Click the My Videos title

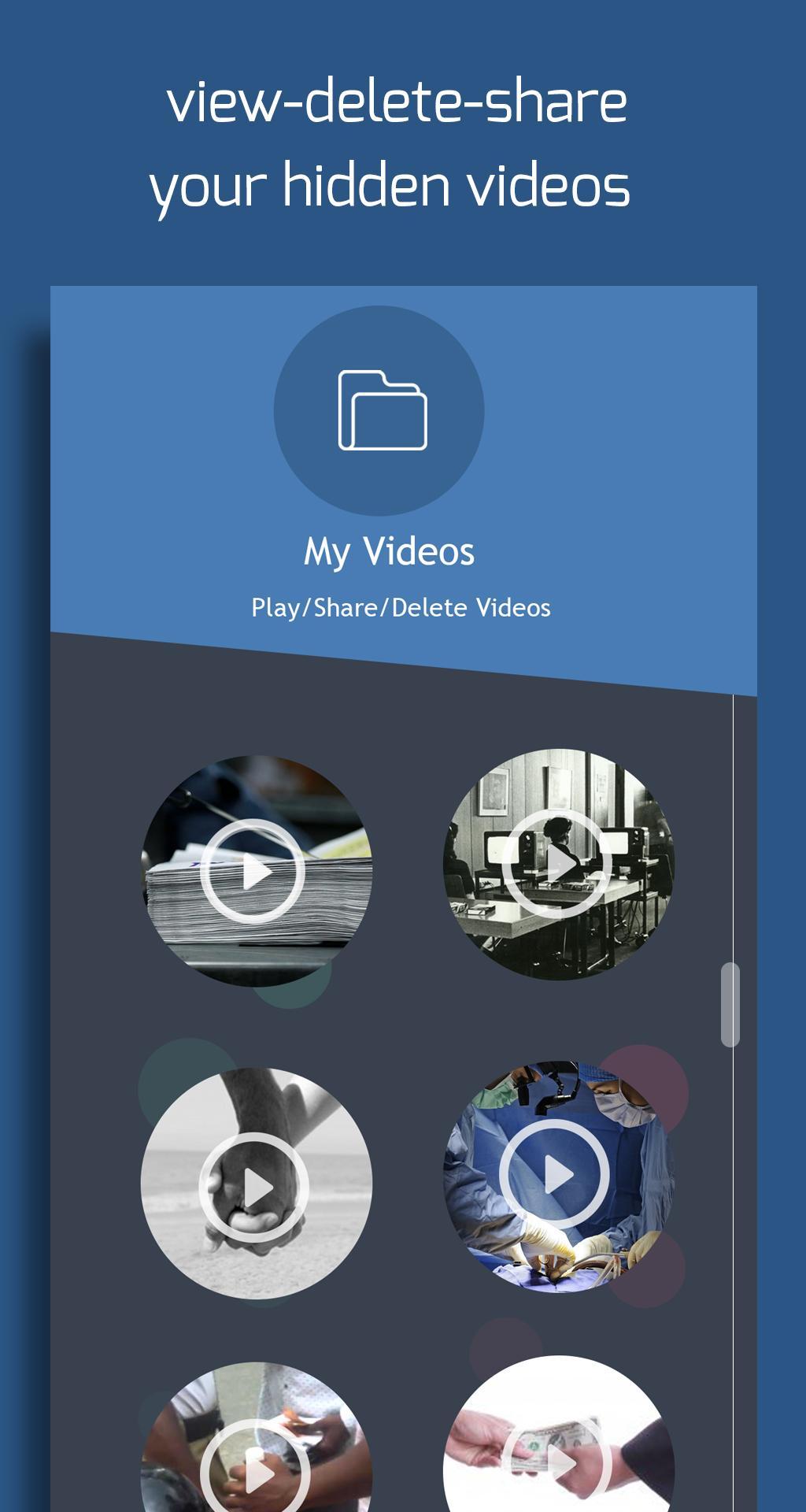(390, 552)
